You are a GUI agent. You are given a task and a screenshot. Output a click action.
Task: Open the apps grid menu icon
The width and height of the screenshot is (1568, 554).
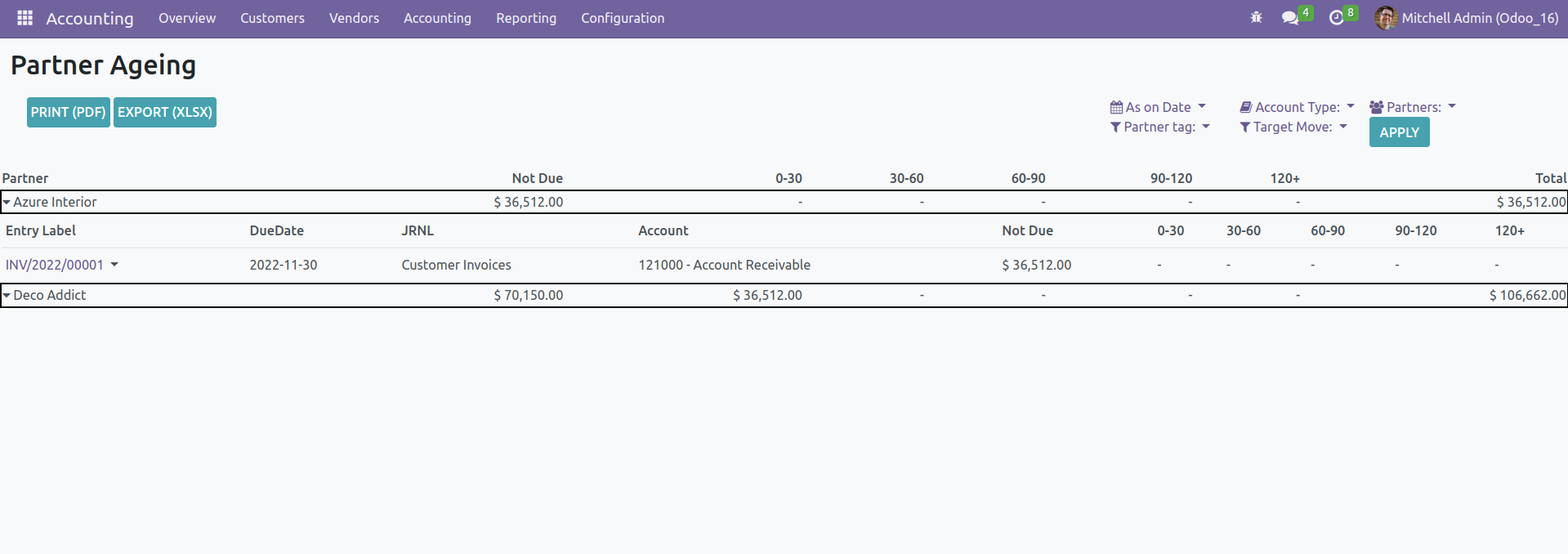(25, 18)
